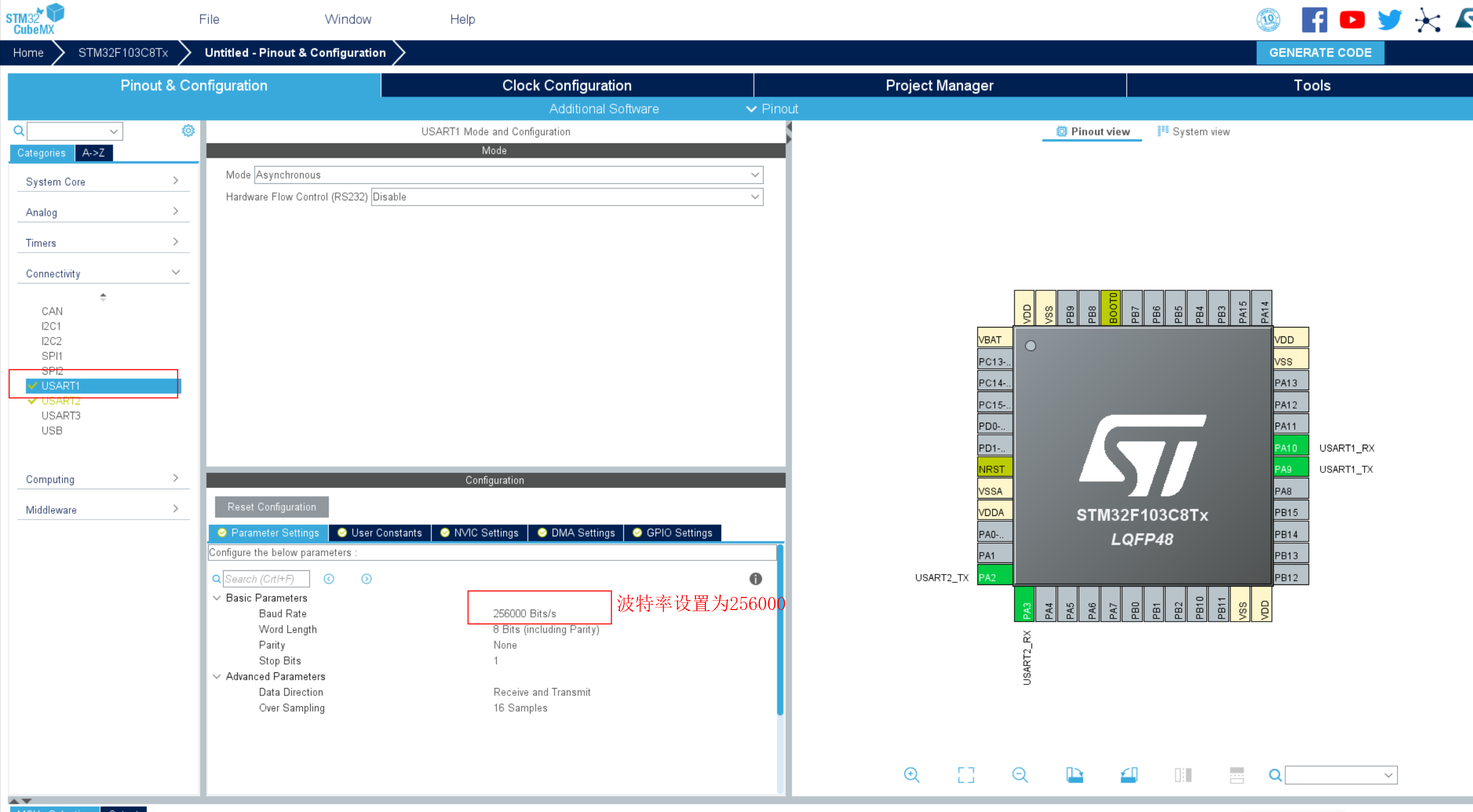1473x812 pixels.
Task: Rotate the chip counter-clockwise
Action: tap(1129, 775)
